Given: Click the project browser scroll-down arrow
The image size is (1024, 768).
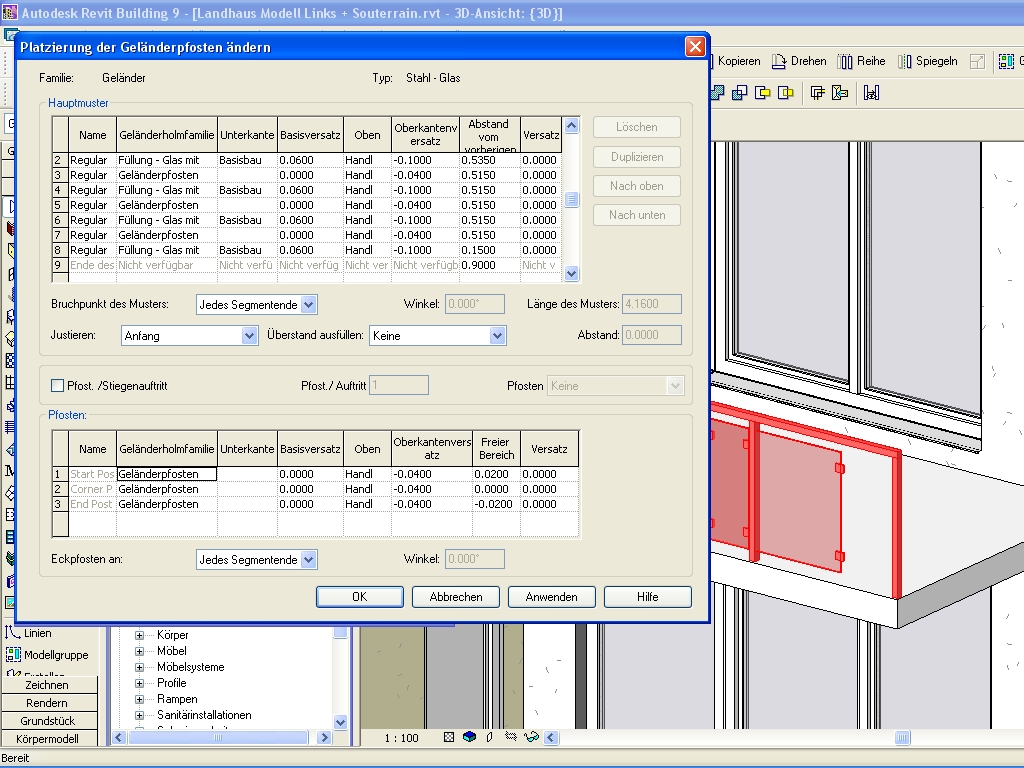Looking at the screenshot, I should point(340,722).
